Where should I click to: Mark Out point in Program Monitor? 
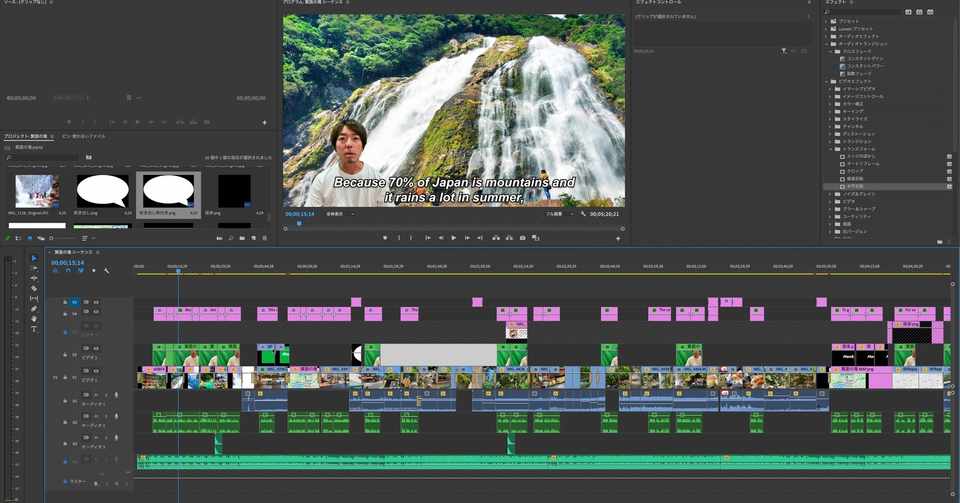(x=412, y=237)
